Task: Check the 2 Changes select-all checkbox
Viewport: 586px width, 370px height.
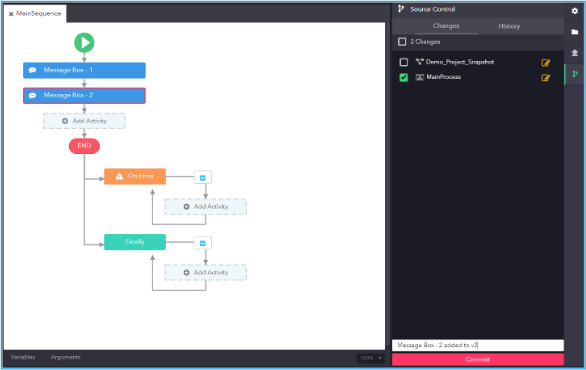Action: point(402,41)
